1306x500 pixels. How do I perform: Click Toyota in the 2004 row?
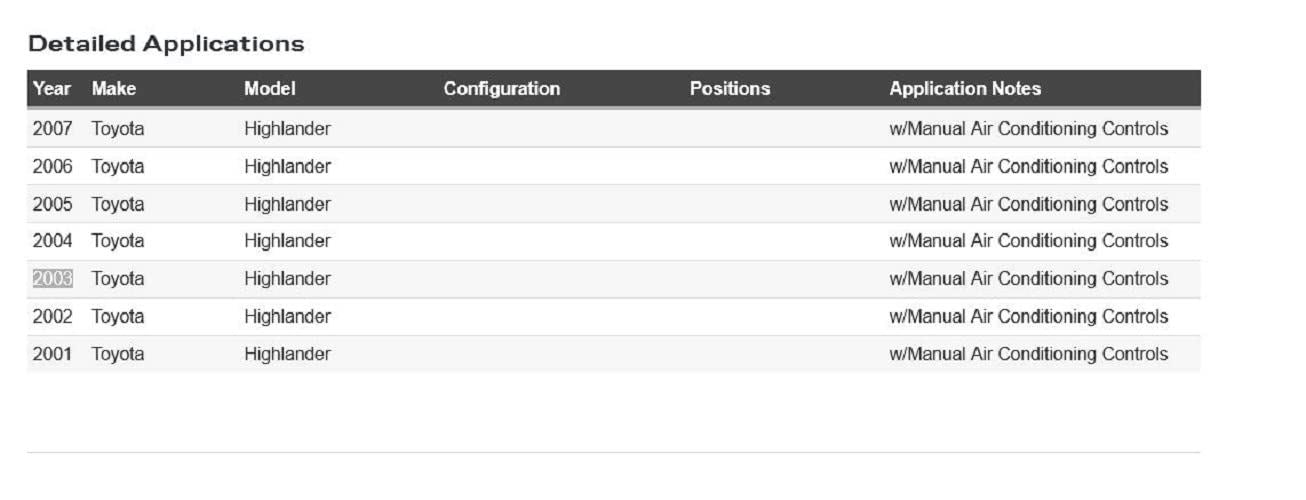point(118,241)
